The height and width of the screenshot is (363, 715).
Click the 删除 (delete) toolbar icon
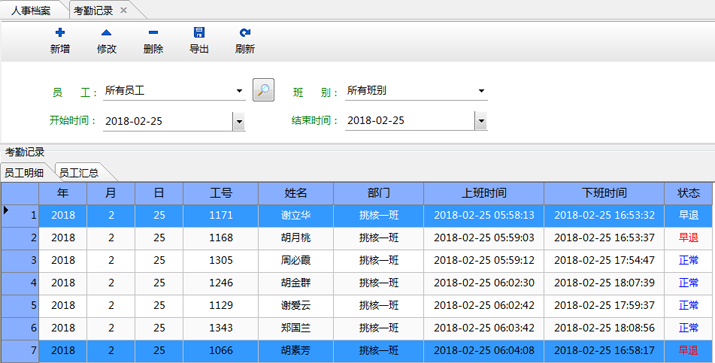(x=153, y=32)
